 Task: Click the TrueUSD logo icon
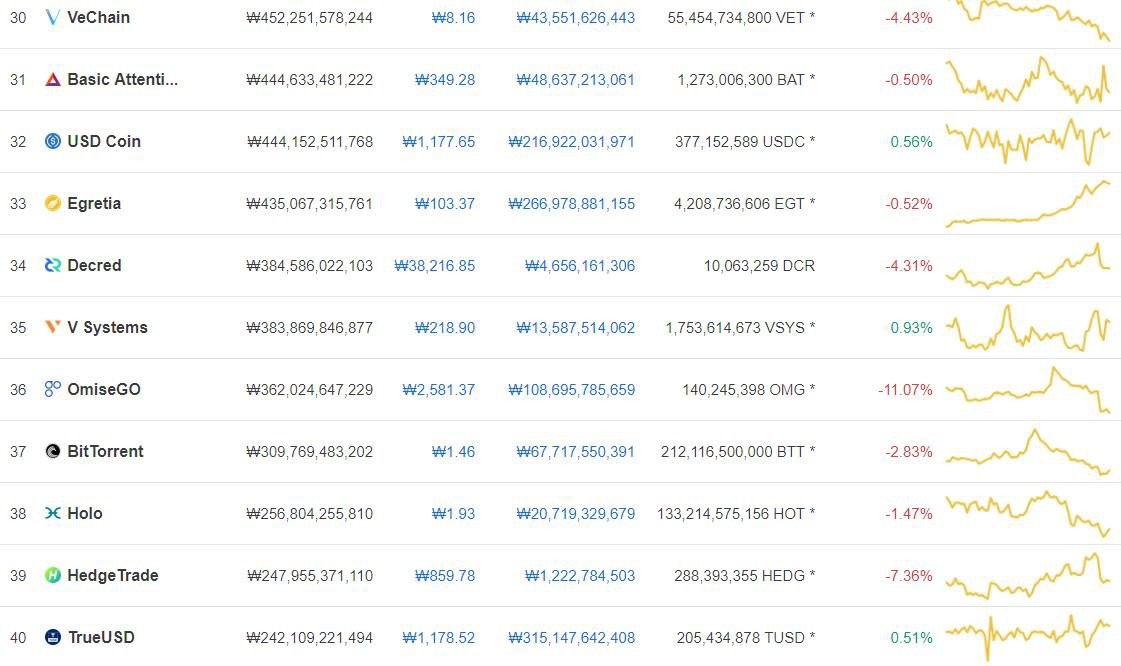52,637
